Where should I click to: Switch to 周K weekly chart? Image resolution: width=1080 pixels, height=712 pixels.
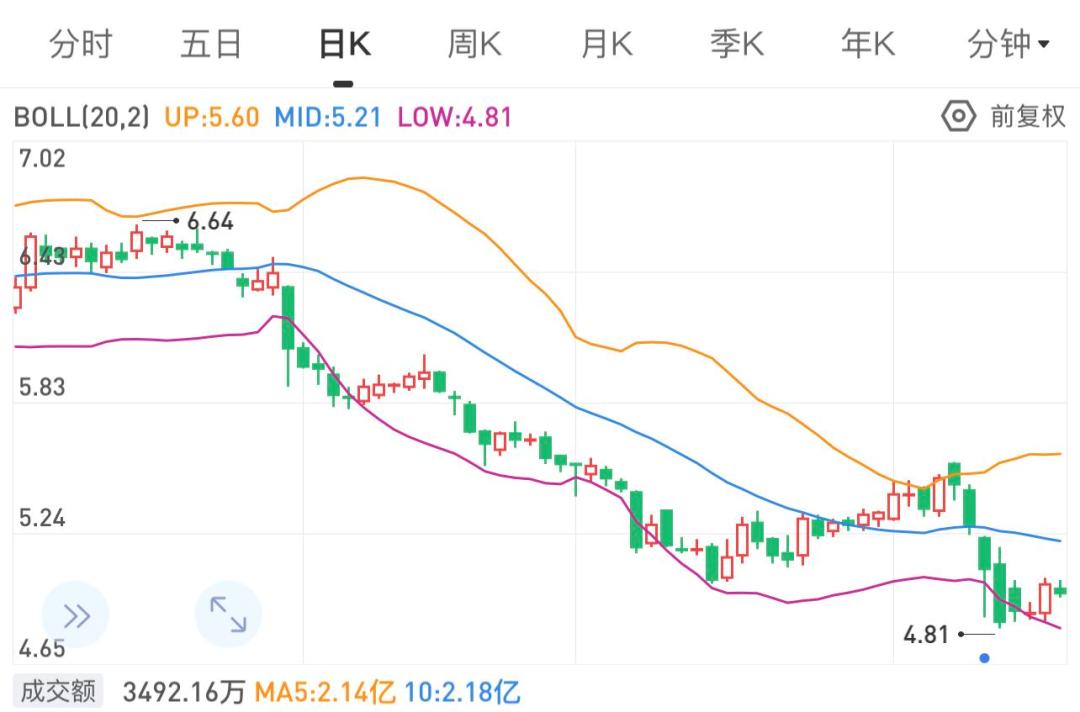pyautogui.click(x=474, y=45)
